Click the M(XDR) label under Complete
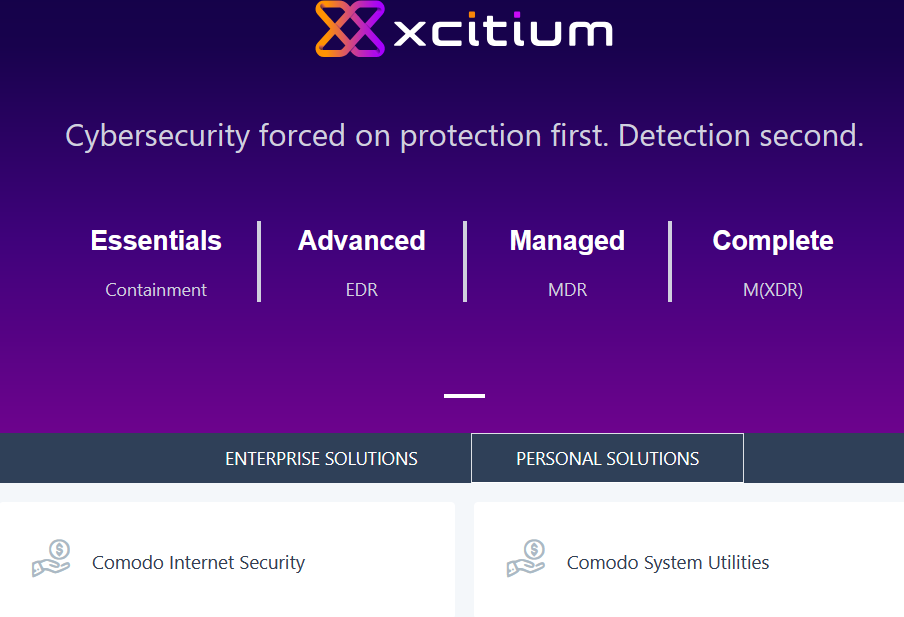Screen dimensions: 904x617 coord(773,290)
